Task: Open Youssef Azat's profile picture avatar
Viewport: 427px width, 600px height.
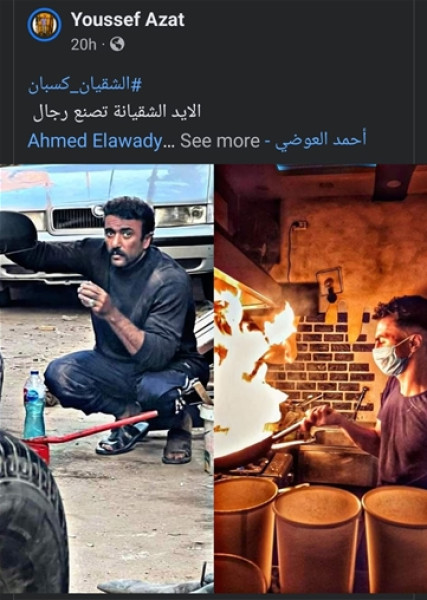Action: (44, 24)
